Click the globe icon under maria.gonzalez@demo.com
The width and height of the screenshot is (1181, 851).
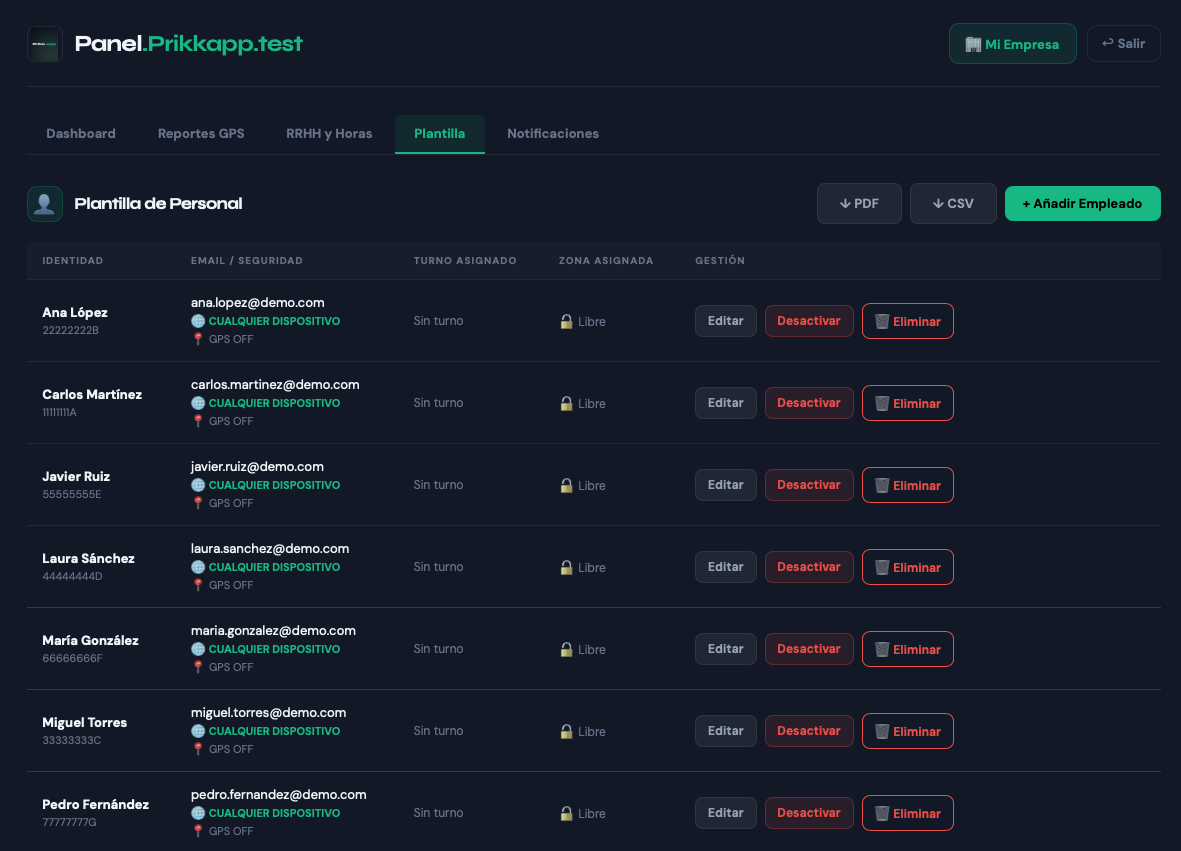click(198, 650)
